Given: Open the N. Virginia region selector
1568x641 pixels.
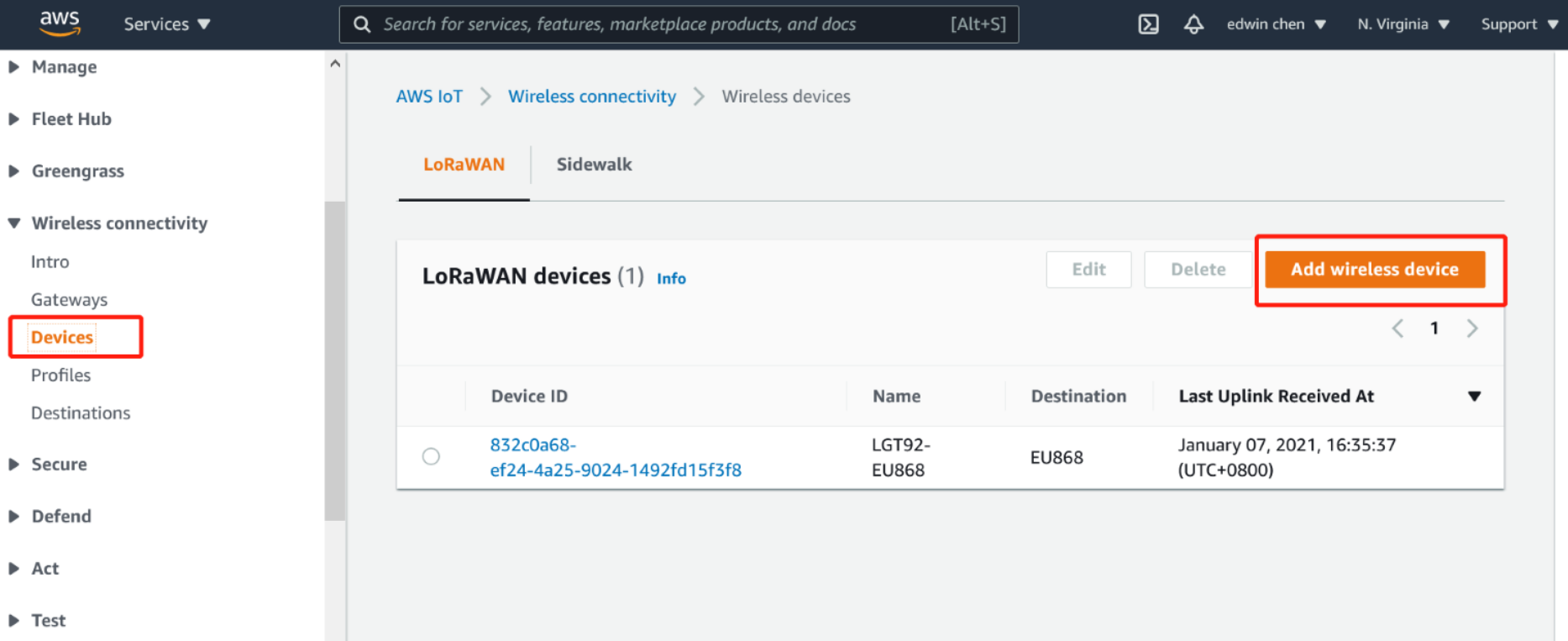Looking at the screenshot, I should (1403, 24).
